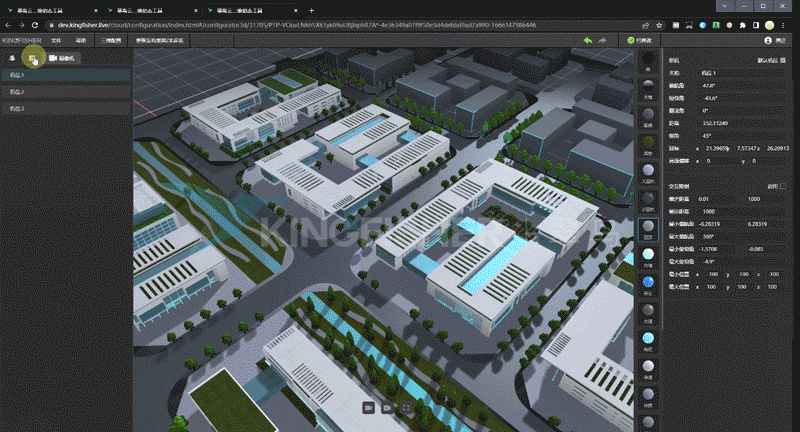Switch to the second browser tab

point(151,10)
